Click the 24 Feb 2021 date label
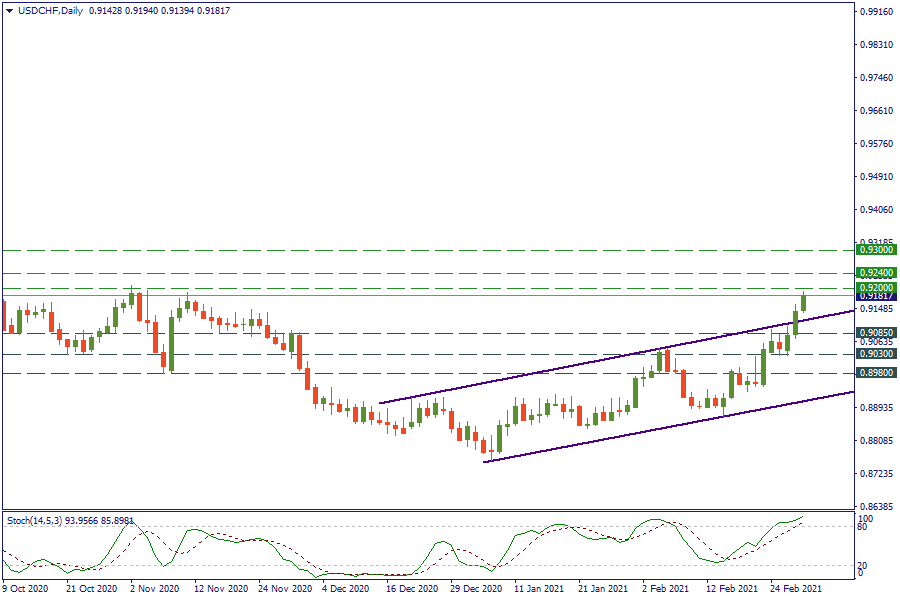The width and height of the screenshot is (900, 600). coord(795,589)
